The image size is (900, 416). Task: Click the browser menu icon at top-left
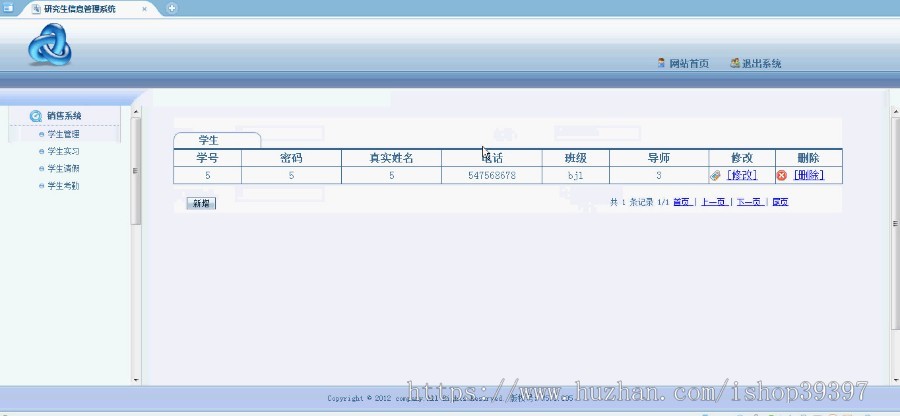pyautogui.click(x=8, y=8)
